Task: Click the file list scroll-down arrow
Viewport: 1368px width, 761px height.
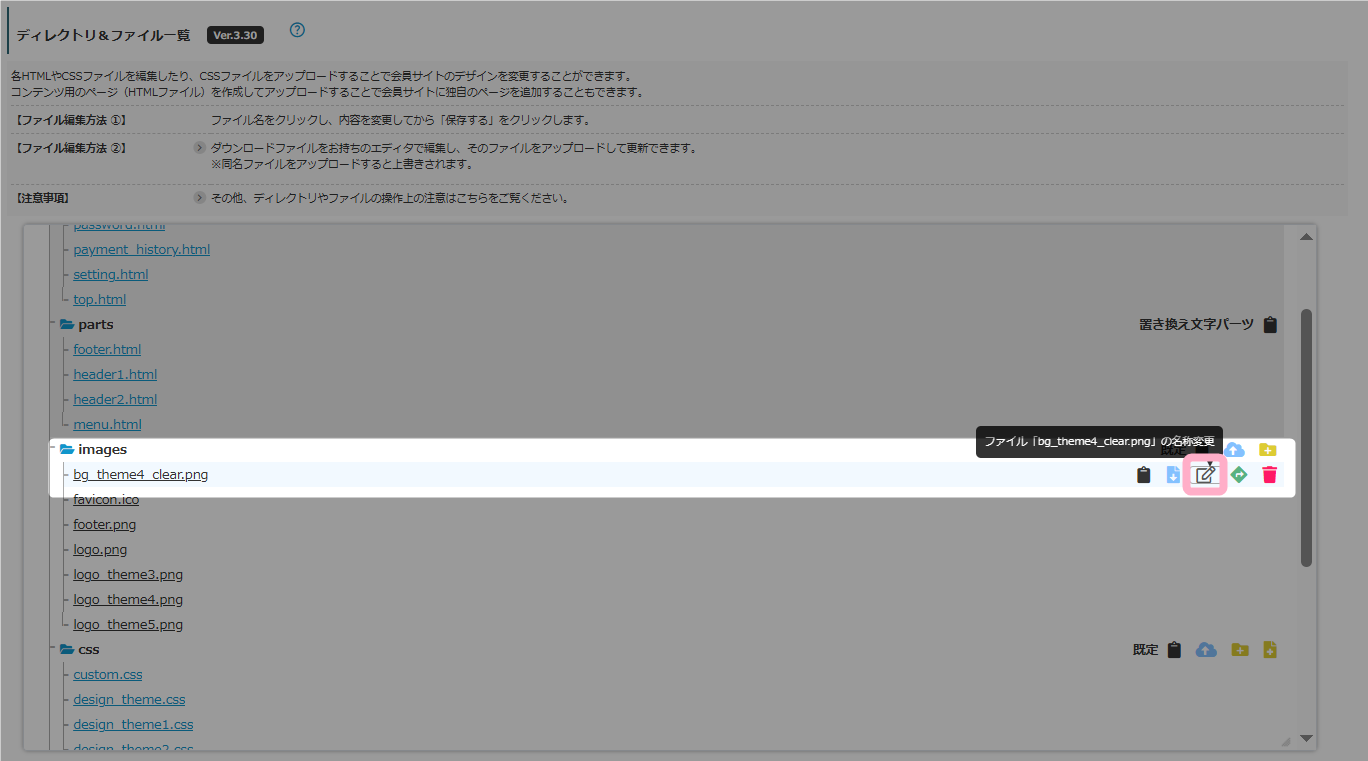Action: pyautogui.click(x=1306, y=738)
